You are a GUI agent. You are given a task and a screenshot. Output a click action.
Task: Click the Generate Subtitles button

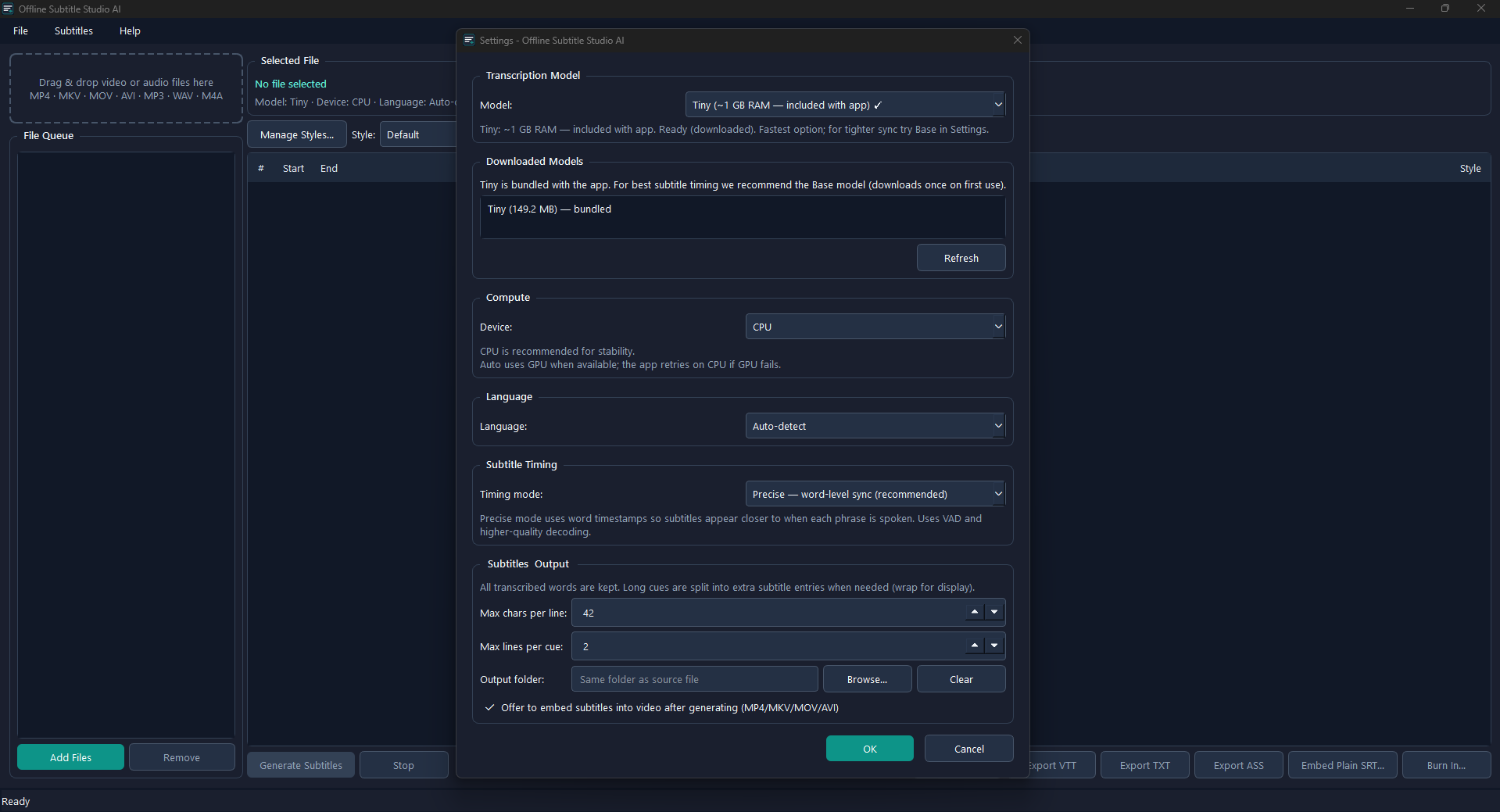coord(301,765)
